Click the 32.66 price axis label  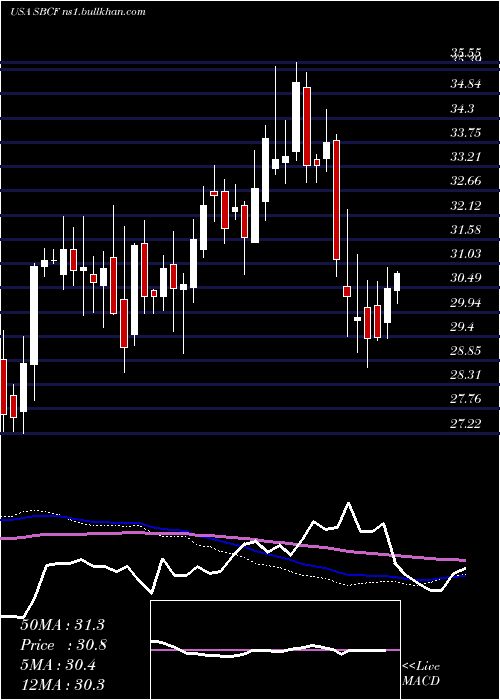pyautogui.click(x=466, y=181)
